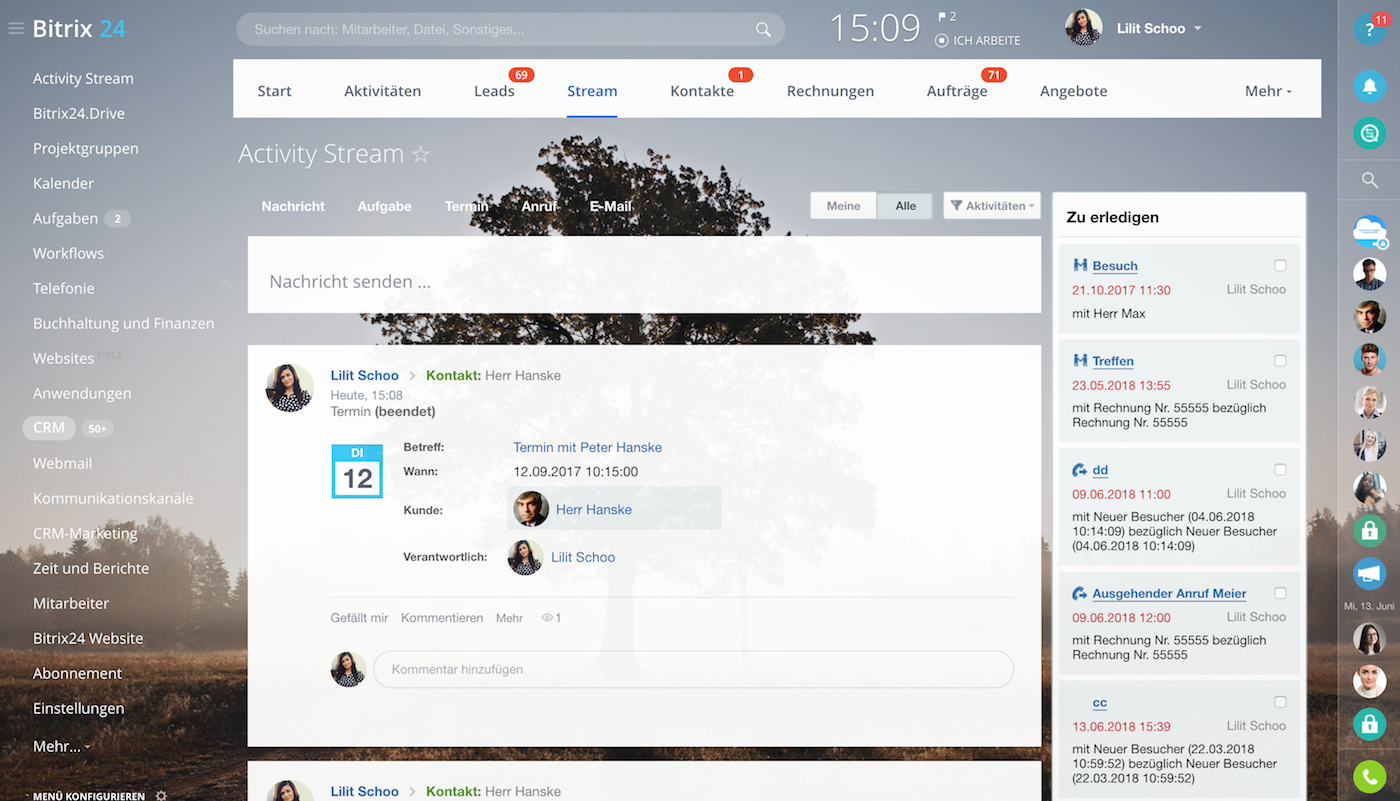
Task: Click the calendar date icon DI 12
Action: click(x=357, y=472)
